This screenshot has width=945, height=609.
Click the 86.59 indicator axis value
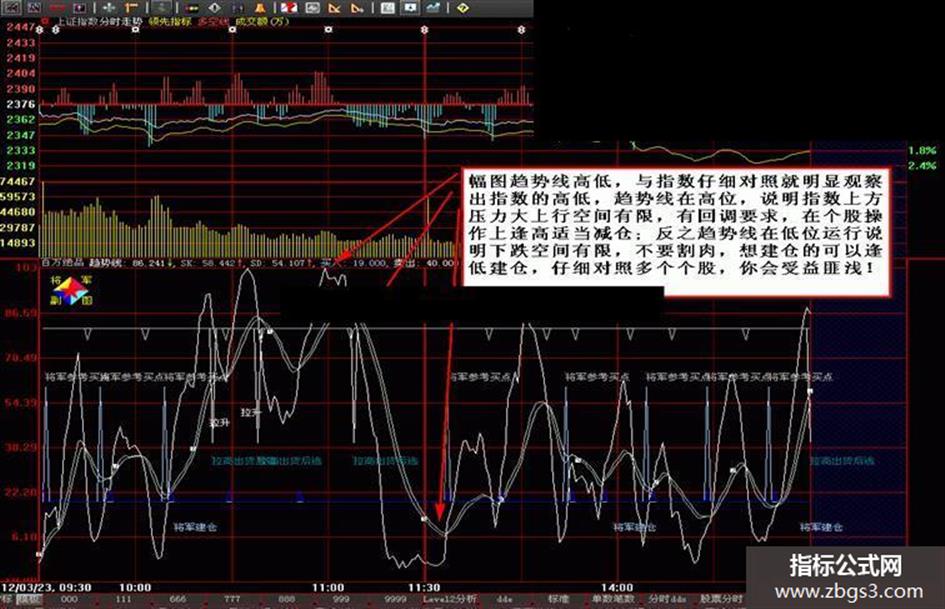[20, 313]
